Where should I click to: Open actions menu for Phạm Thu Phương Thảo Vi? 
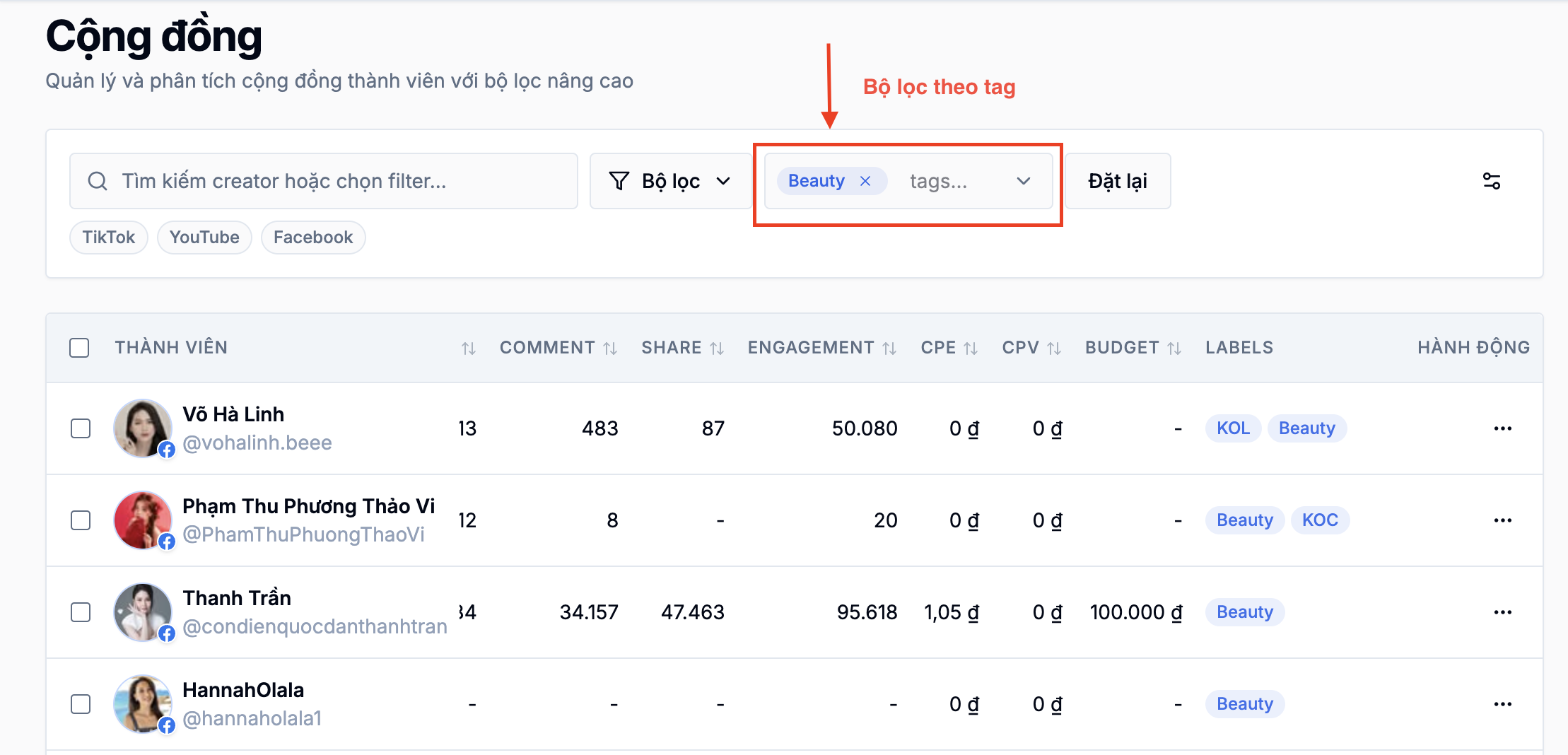click(1502, 520)
